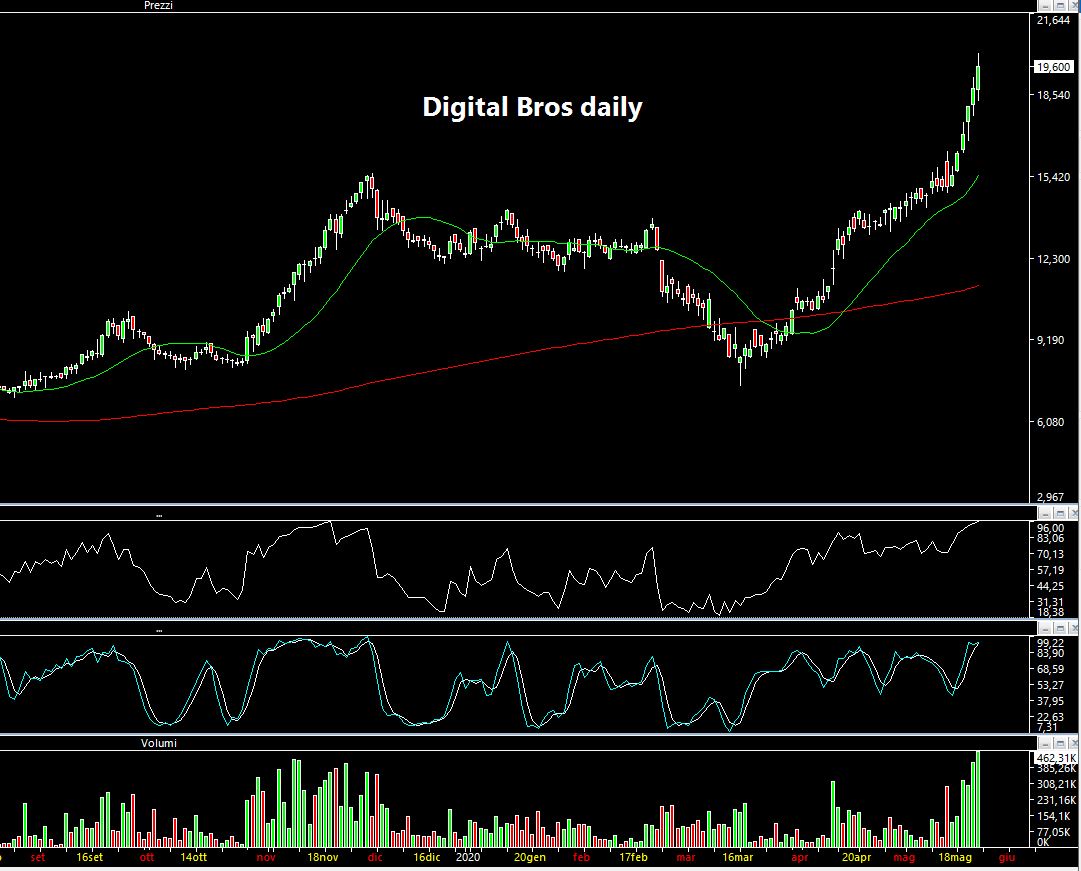Click the "dic" month label on date axis

pyautogui.click(x=375, y=857)
